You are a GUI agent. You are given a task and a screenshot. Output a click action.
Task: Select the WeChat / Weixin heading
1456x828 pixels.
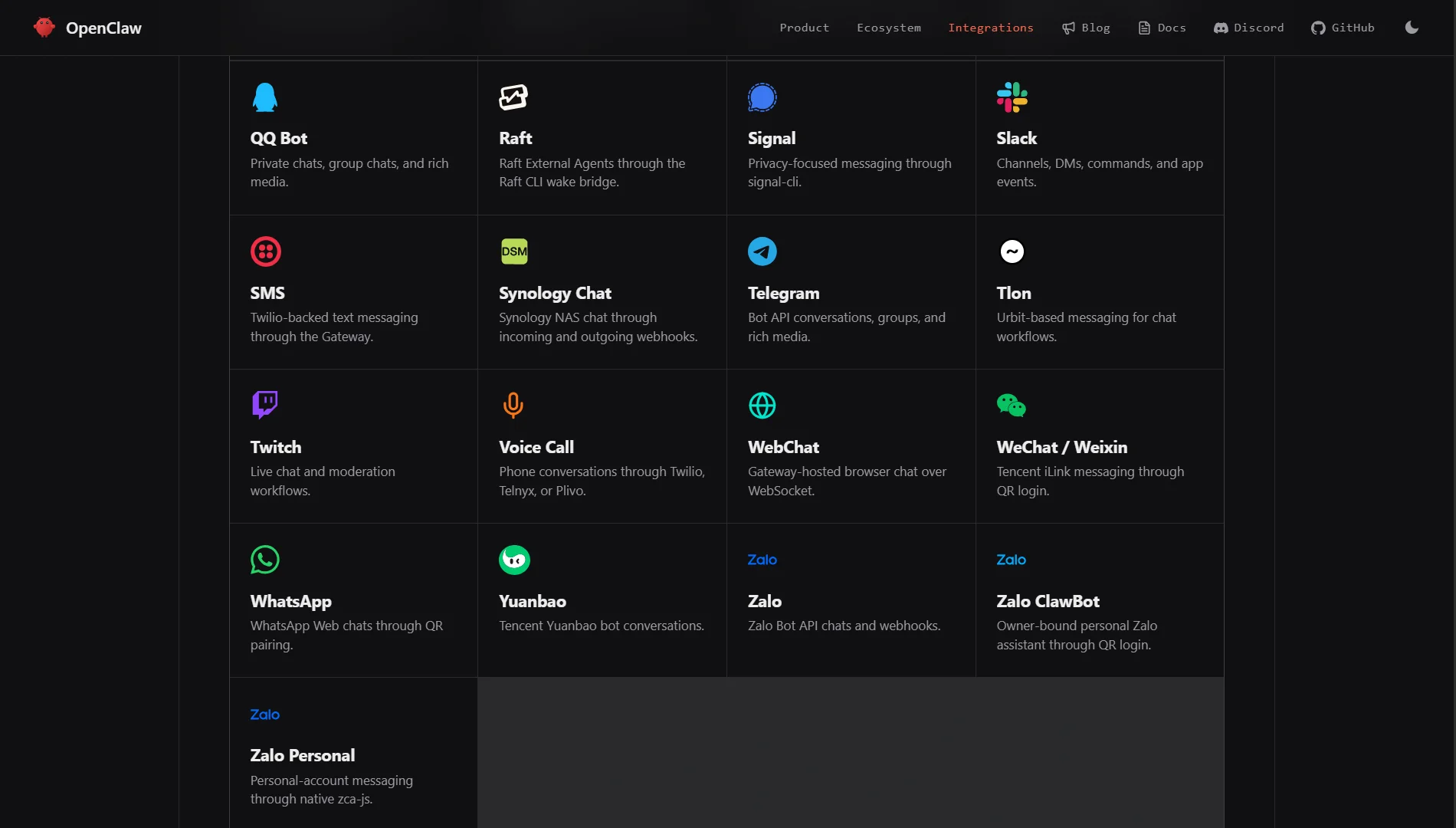(x=1062, y=447)
